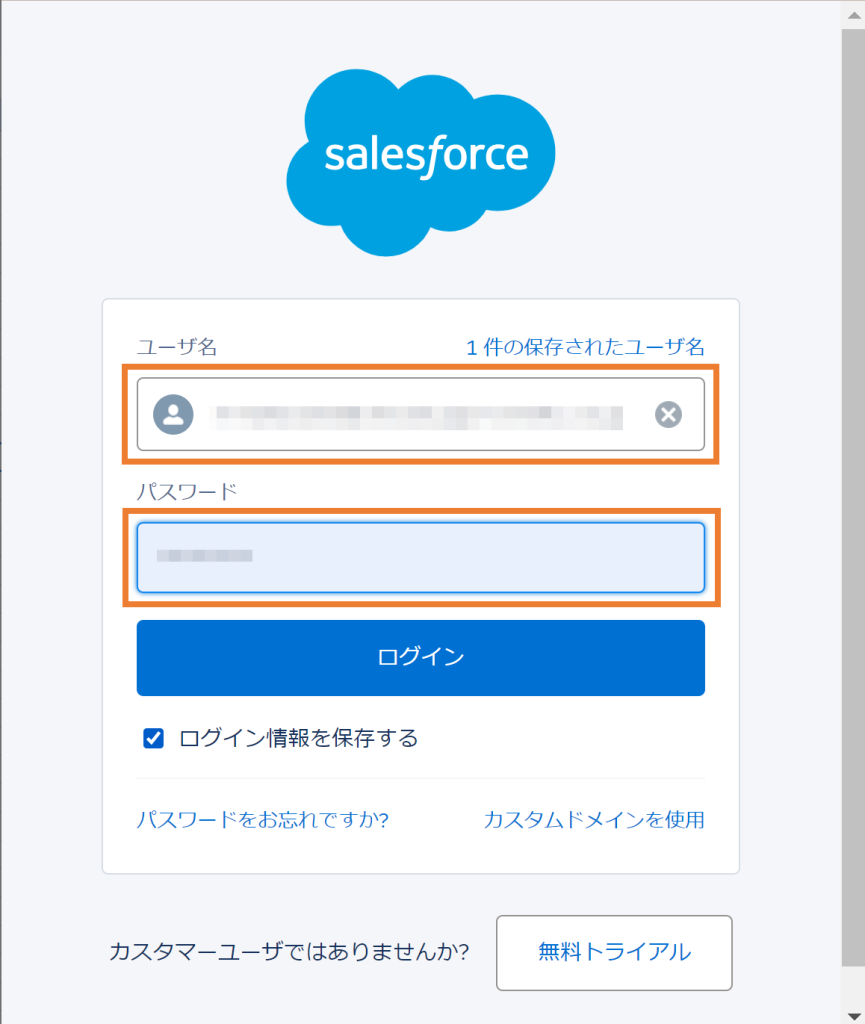Screen dimensions: 865x1024
Task: Clear saved username with the X icon
Action: (668, 414)
